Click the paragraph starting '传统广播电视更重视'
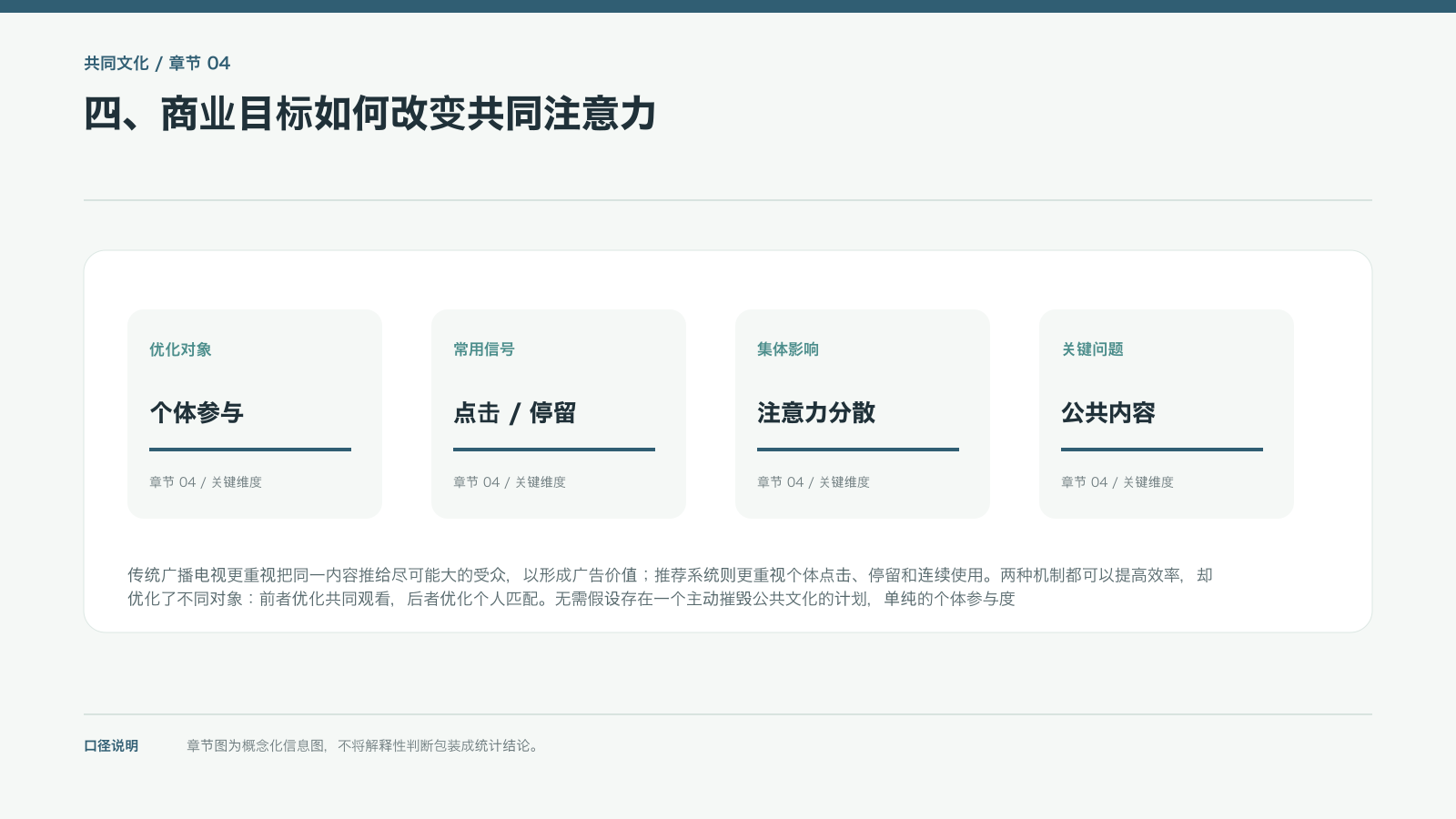Viewport: 1456px width, 819px height. (x=670, y=587)
